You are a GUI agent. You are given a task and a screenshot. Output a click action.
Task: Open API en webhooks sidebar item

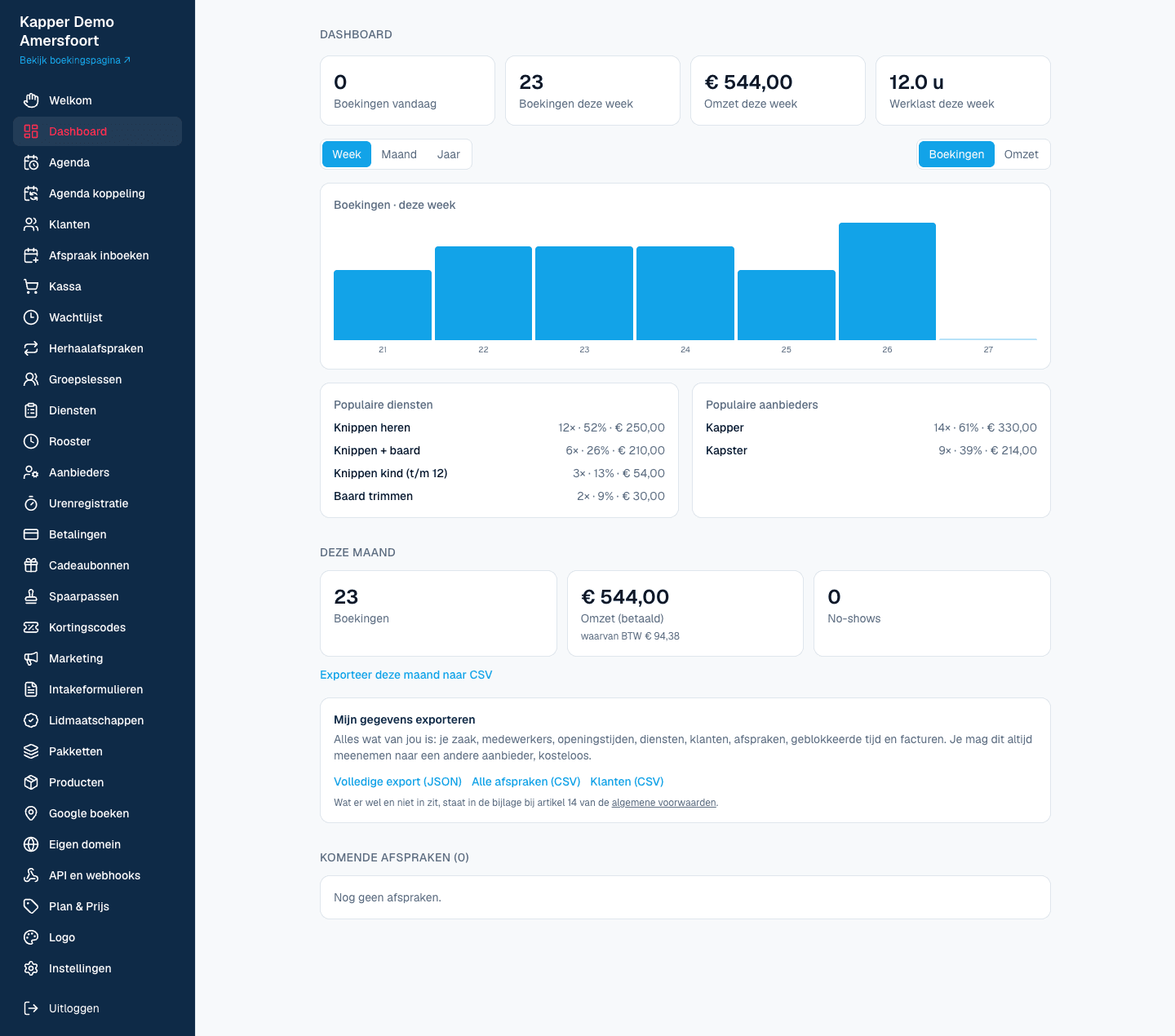(98, 875)
